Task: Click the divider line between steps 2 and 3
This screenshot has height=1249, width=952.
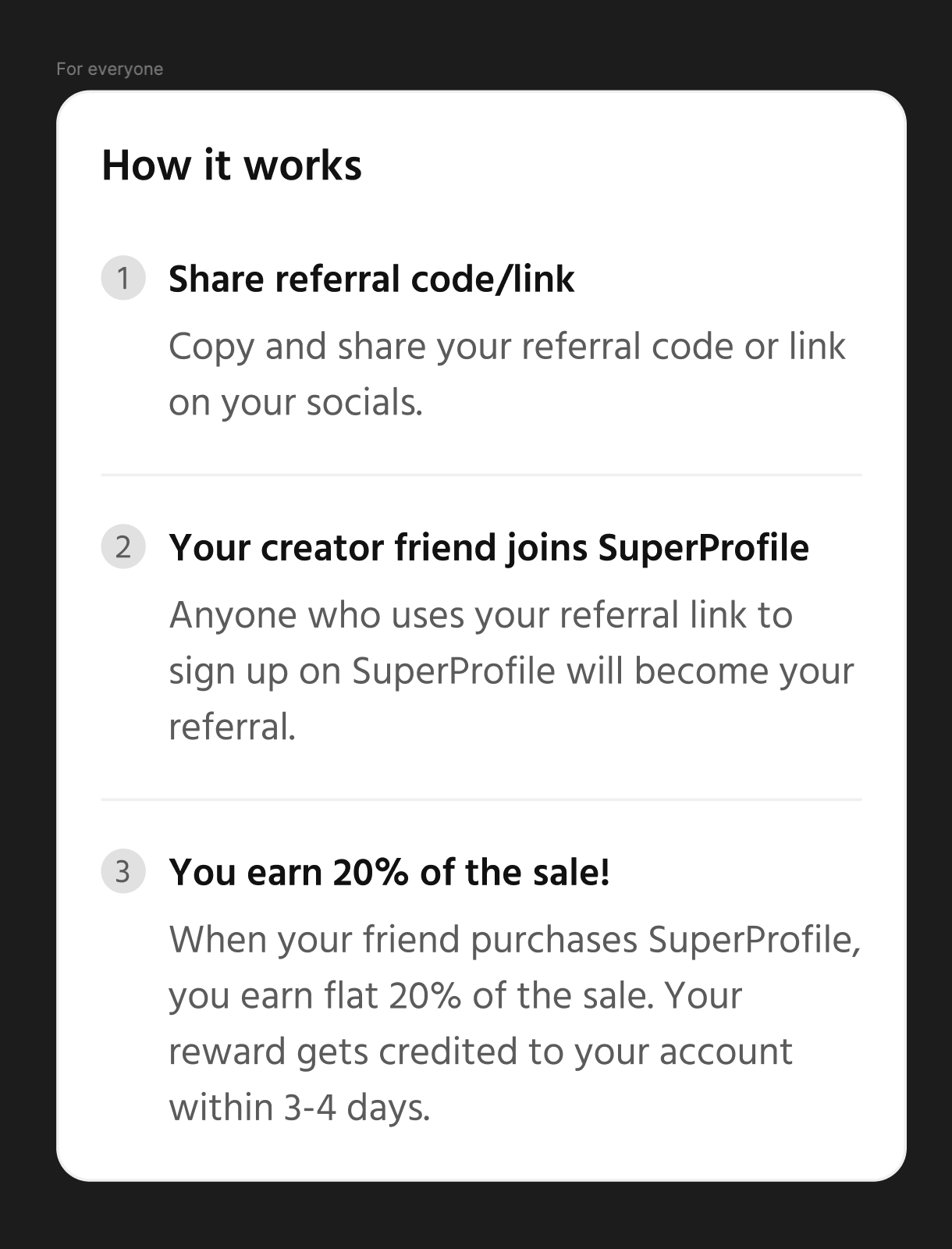Action: tap(481, 799)
